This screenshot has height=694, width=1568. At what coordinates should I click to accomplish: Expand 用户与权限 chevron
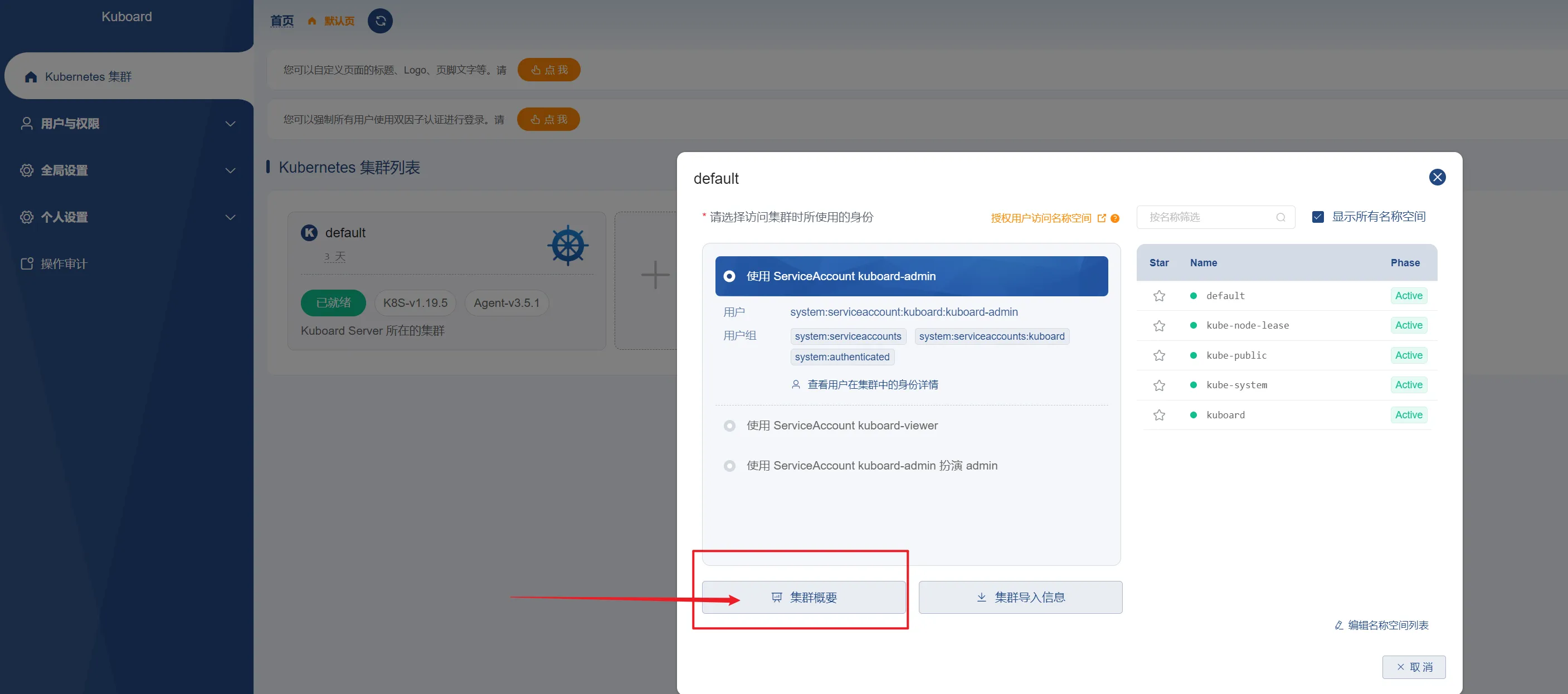[x=230, y=124]
